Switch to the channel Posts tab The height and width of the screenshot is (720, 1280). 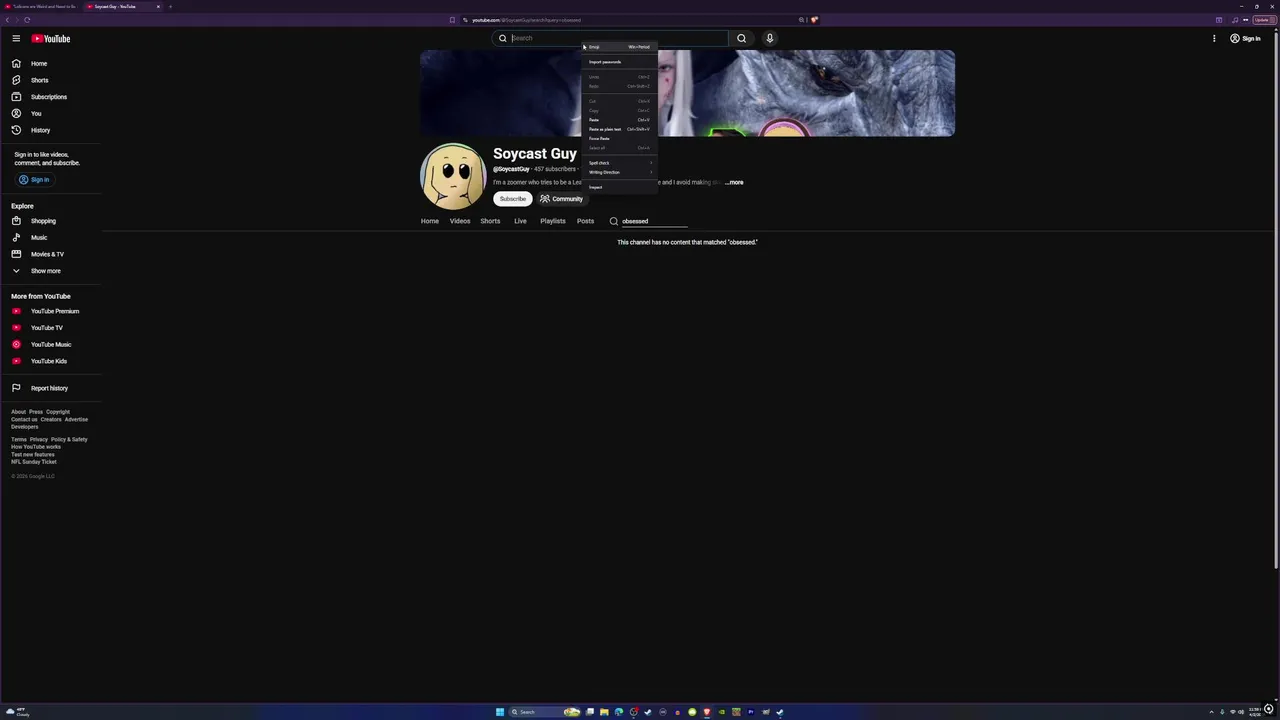point(585,221)
